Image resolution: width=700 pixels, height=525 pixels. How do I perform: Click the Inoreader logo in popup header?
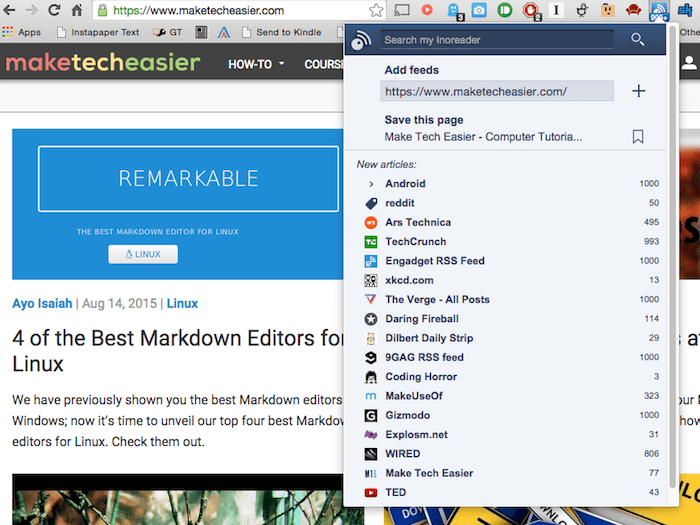click(x=361, y=40)
